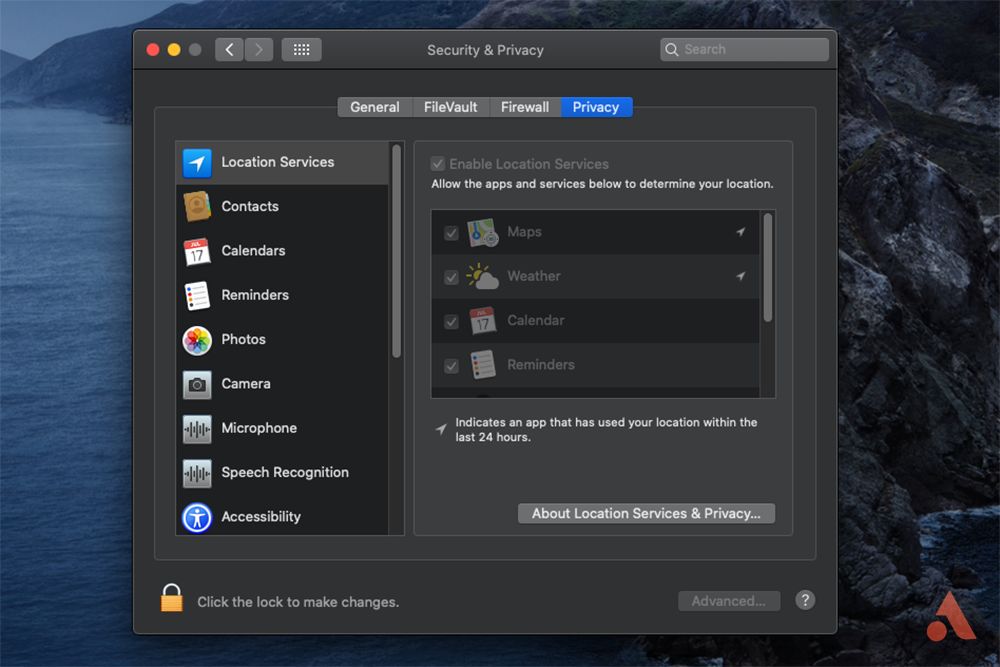Open the Speech Recognition waveform icon
This screenshot has width=1000, height=667.
pos(197,473)
